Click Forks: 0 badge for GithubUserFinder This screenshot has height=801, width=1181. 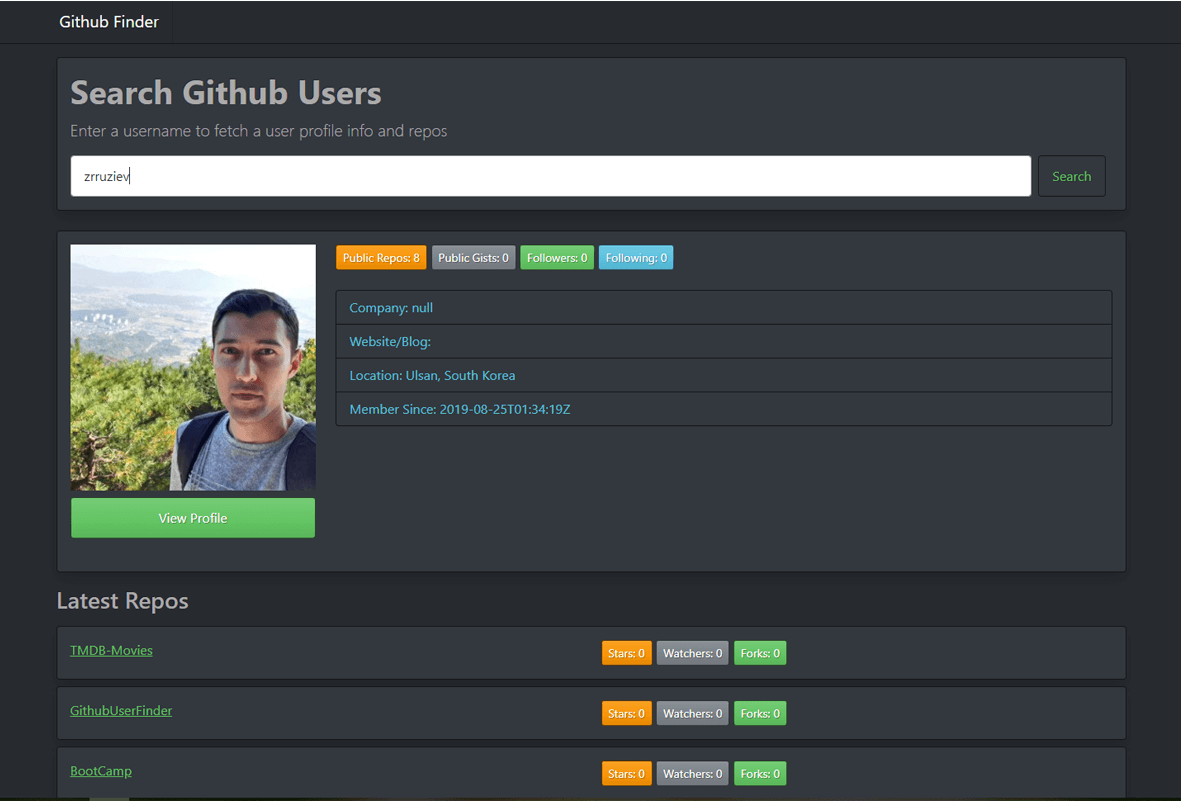click(760, 714)
